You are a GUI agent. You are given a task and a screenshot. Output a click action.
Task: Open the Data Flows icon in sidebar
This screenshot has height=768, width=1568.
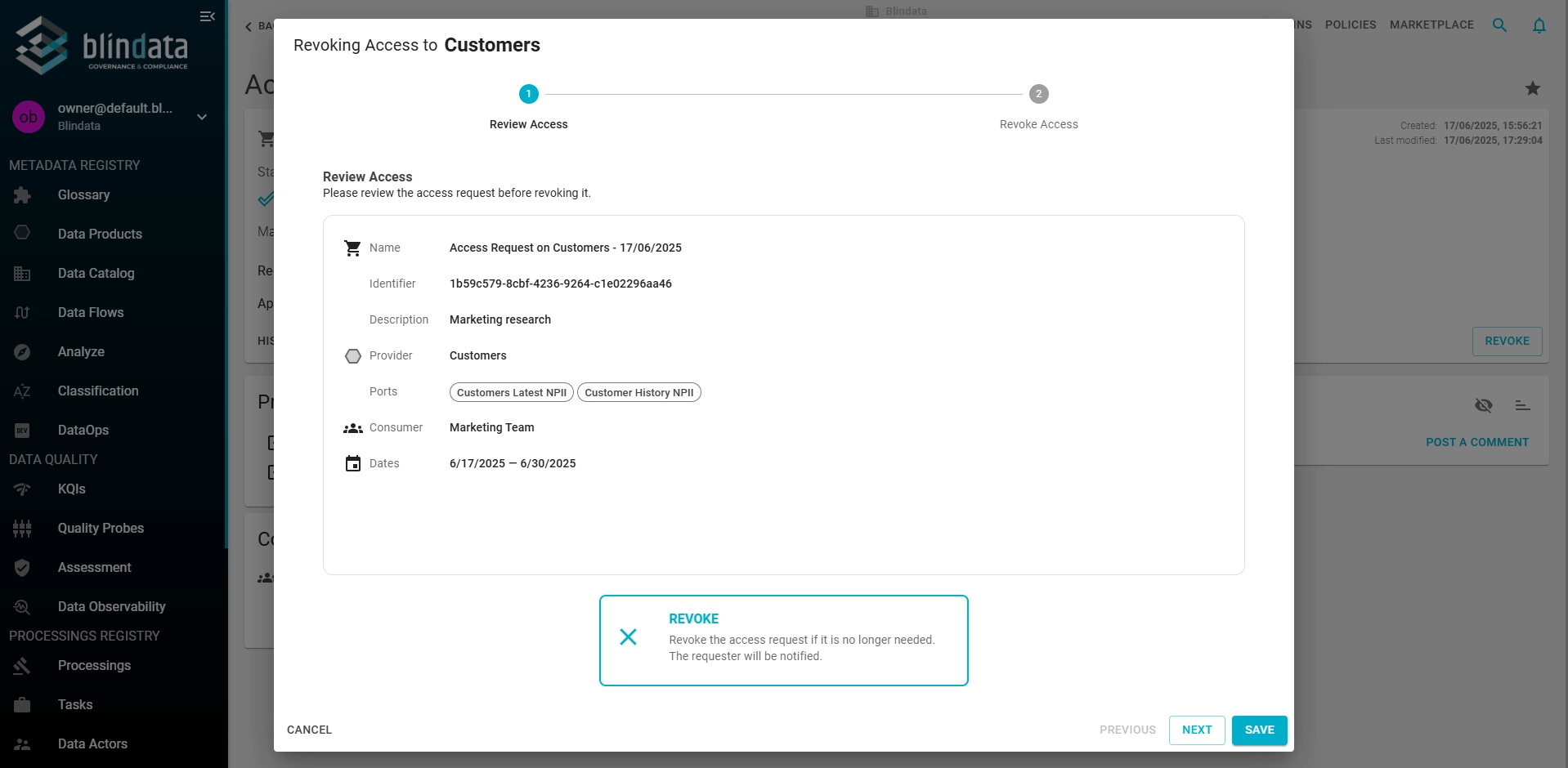[x=22, y=313]
